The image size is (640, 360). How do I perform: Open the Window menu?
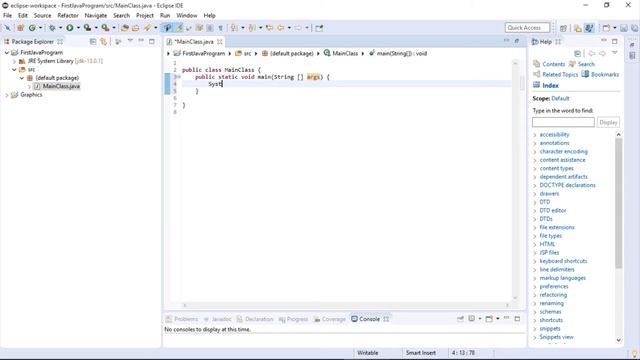click(187, 16)
